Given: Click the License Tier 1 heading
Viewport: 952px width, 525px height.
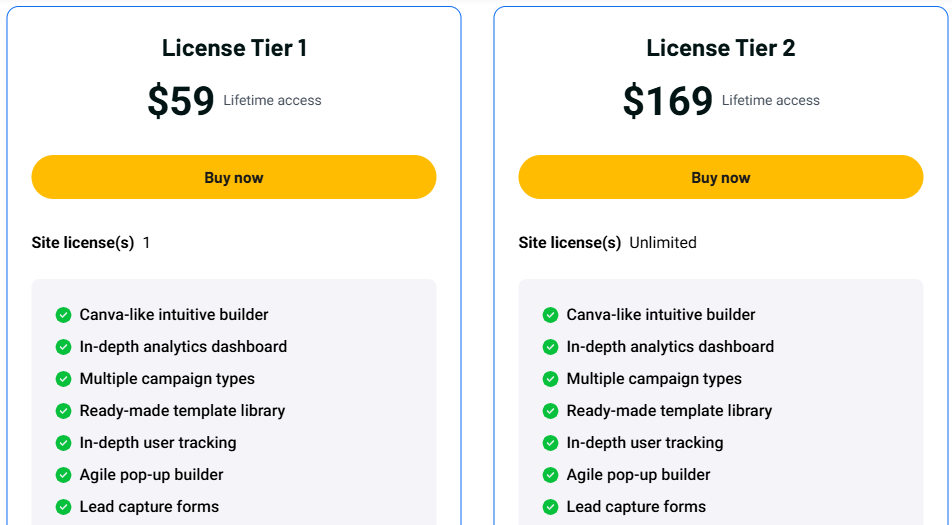Looking at the screenshot, I should (234, 48).
